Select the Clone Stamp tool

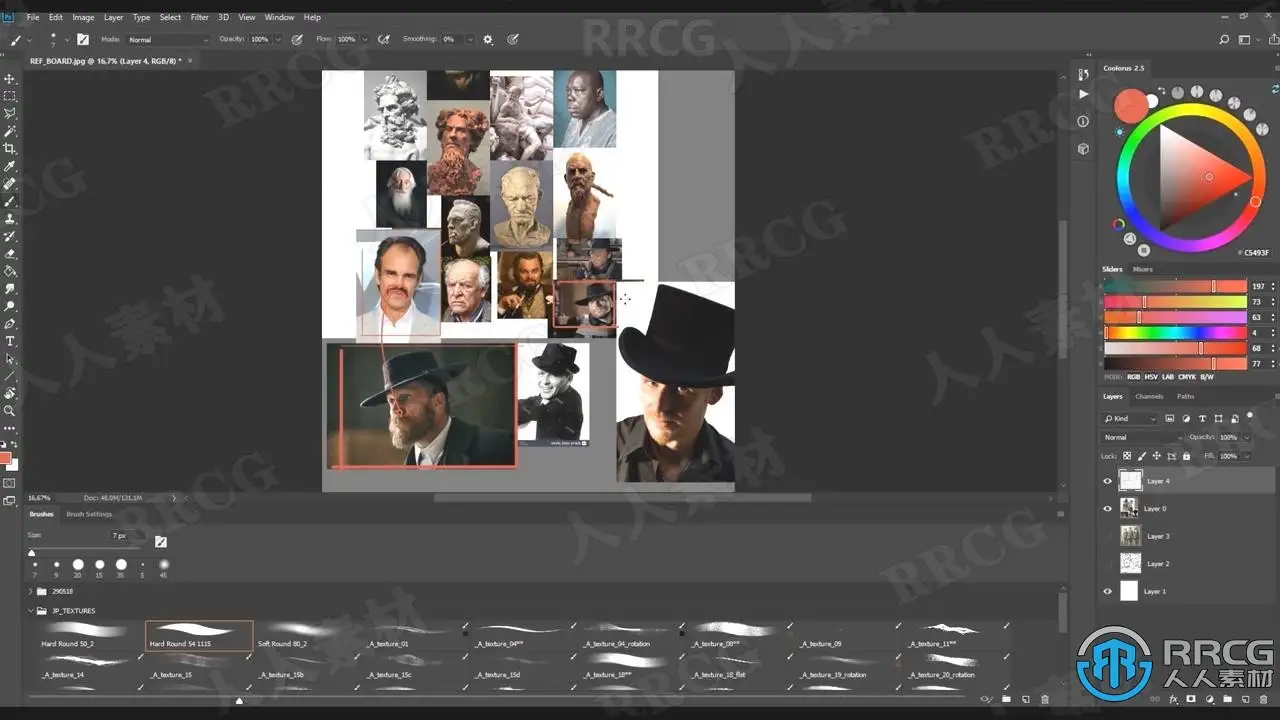(10, 219)
